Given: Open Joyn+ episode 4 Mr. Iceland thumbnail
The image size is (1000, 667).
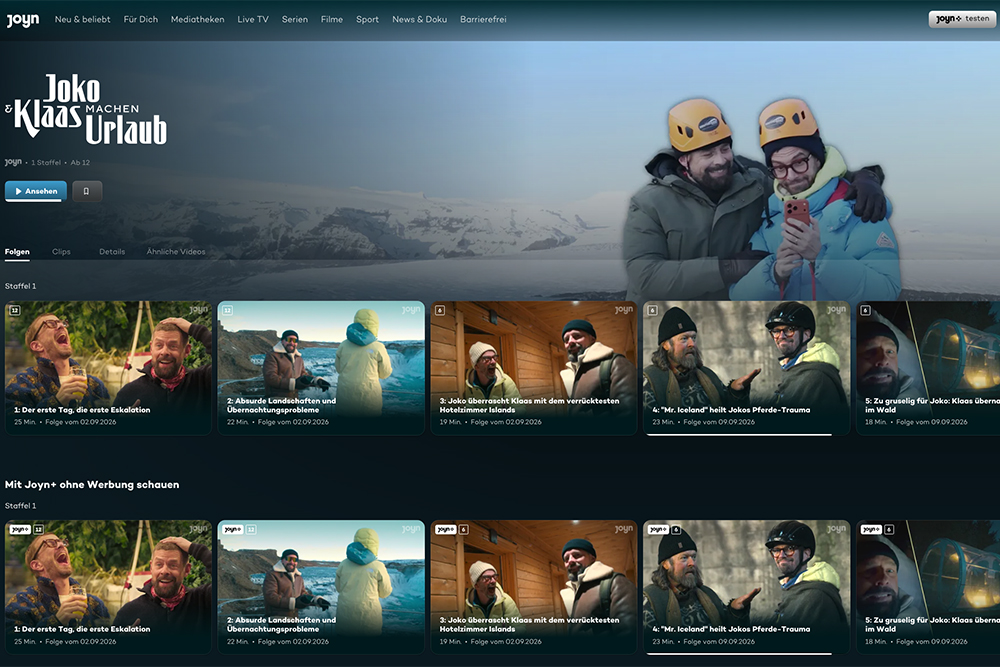Looking at the screenshot, I should (x=746, y=587).
